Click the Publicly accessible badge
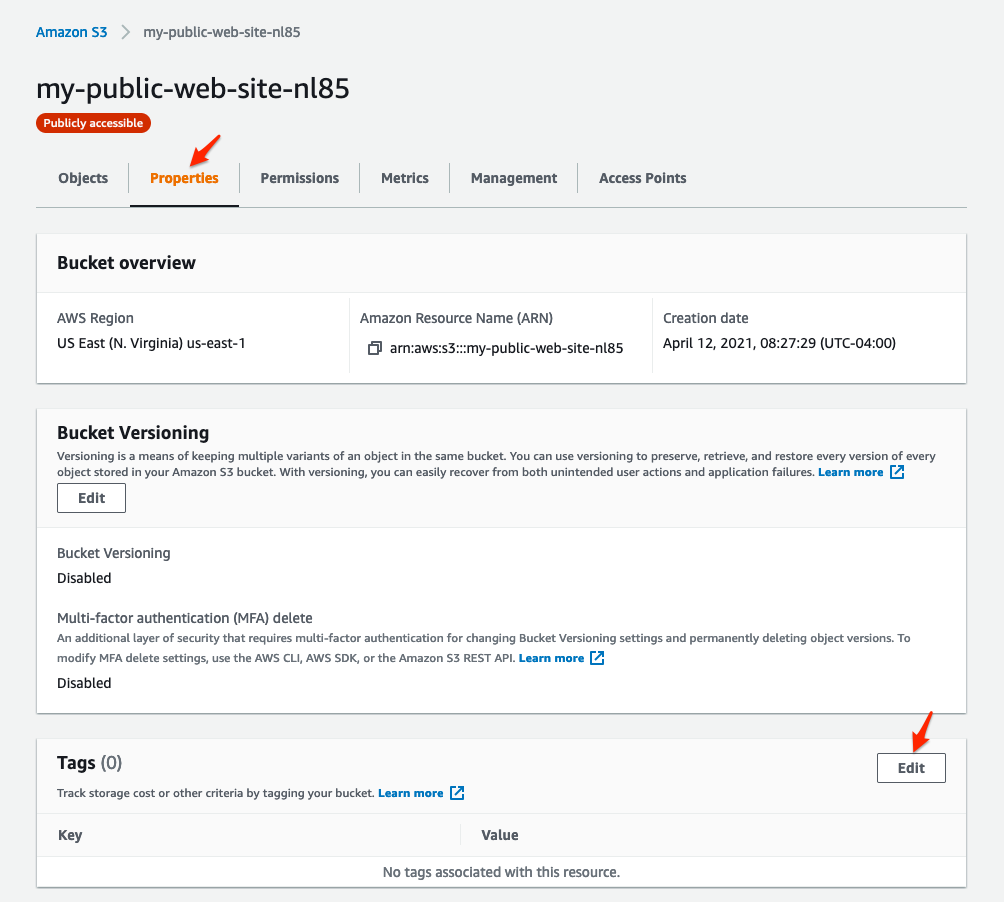This screenshot has height=902, width=1004. tap(93, 123)
